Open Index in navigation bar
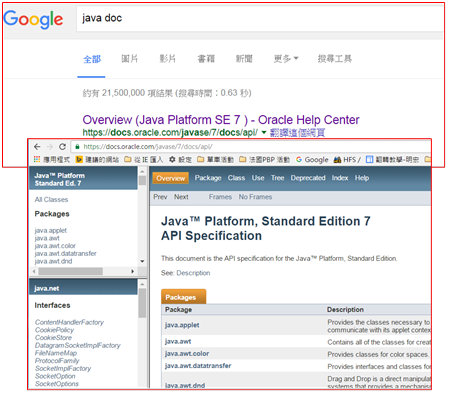 tap(340, 178)
